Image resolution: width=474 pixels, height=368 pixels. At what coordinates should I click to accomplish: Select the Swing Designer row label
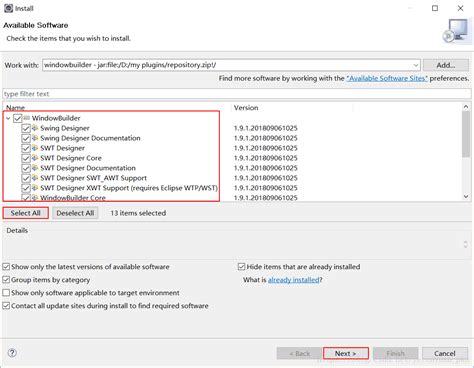[65, 128]
